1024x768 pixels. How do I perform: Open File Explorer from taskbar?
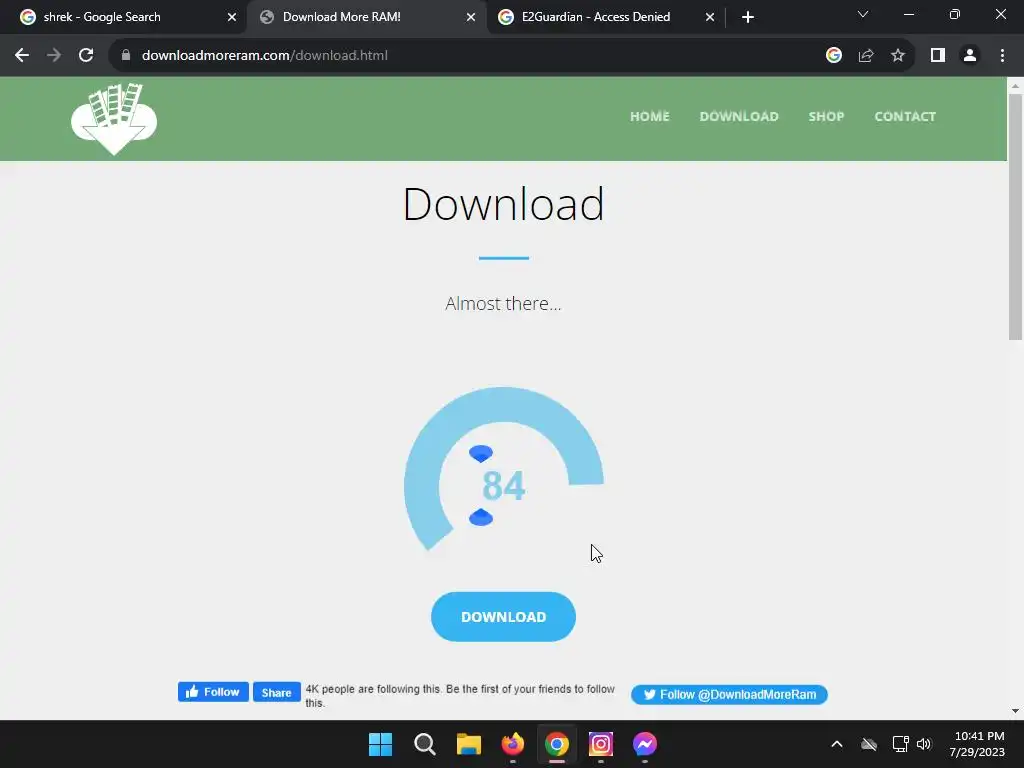(x=468, y=744)
